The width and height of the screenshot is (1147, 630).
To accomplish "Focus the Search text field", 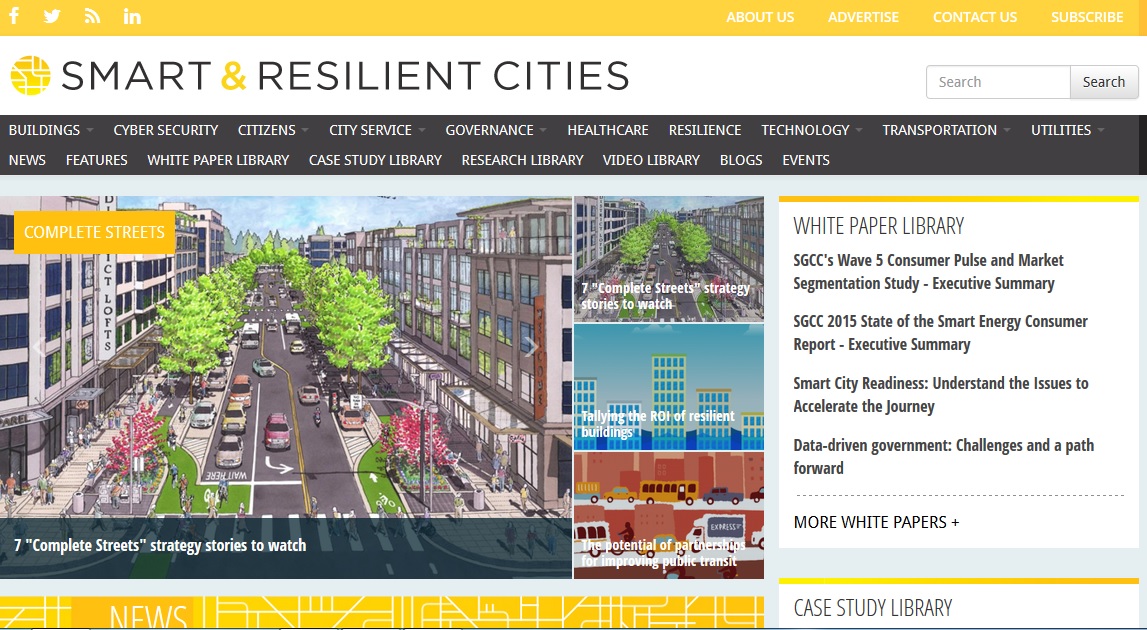I will click(x=999, y=82).
